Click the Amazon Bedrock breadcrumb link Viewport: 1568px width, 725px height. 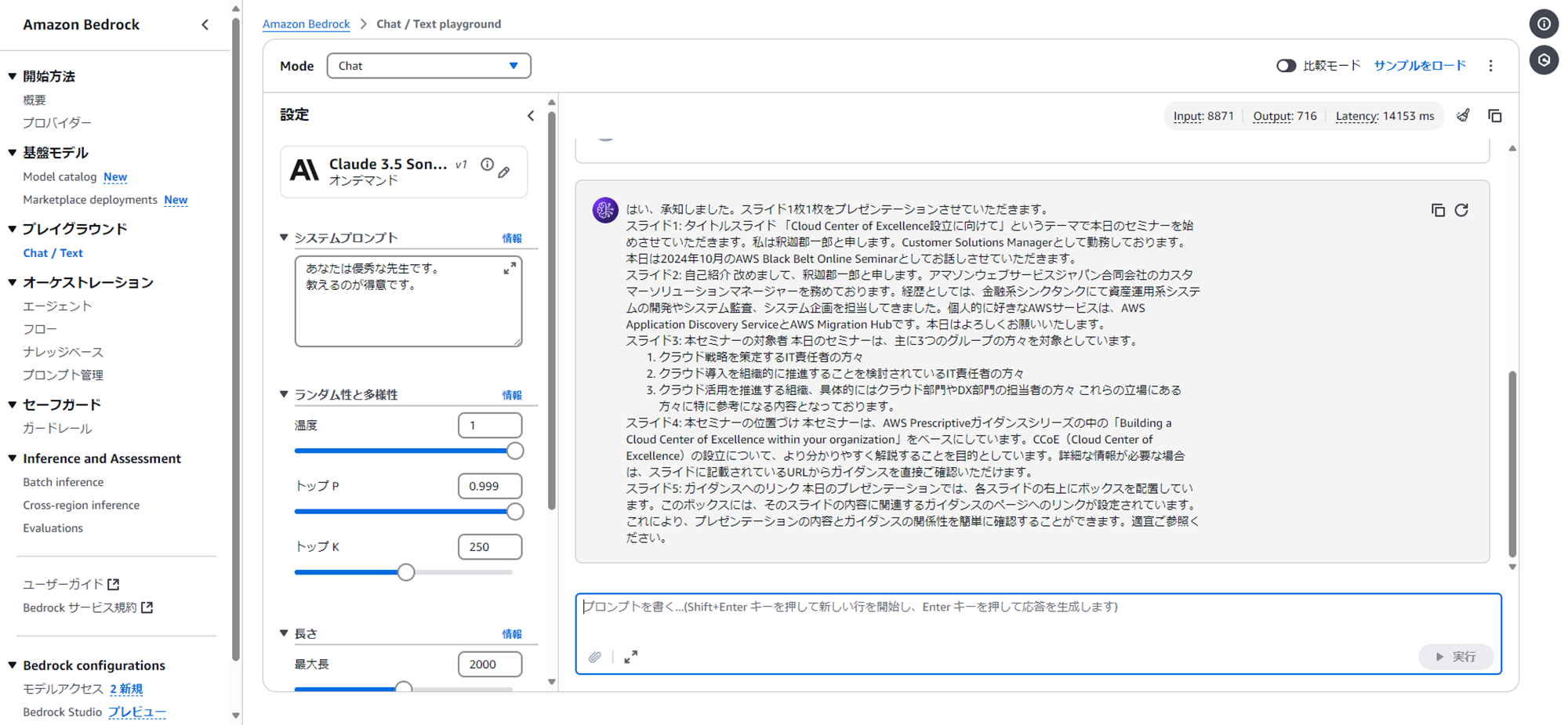[306, 24]
